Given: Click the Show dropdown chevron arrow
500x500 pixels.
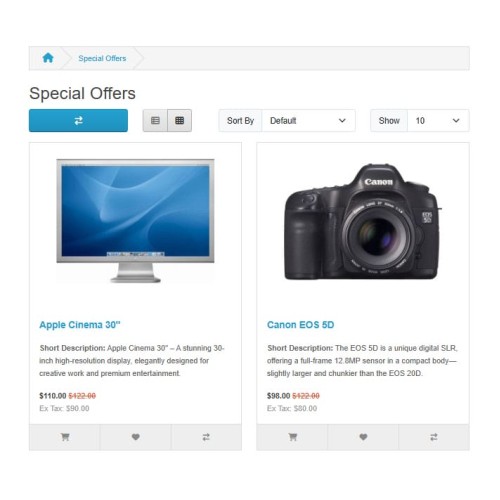Looking at the screenshot, I should tap(456, 120).
